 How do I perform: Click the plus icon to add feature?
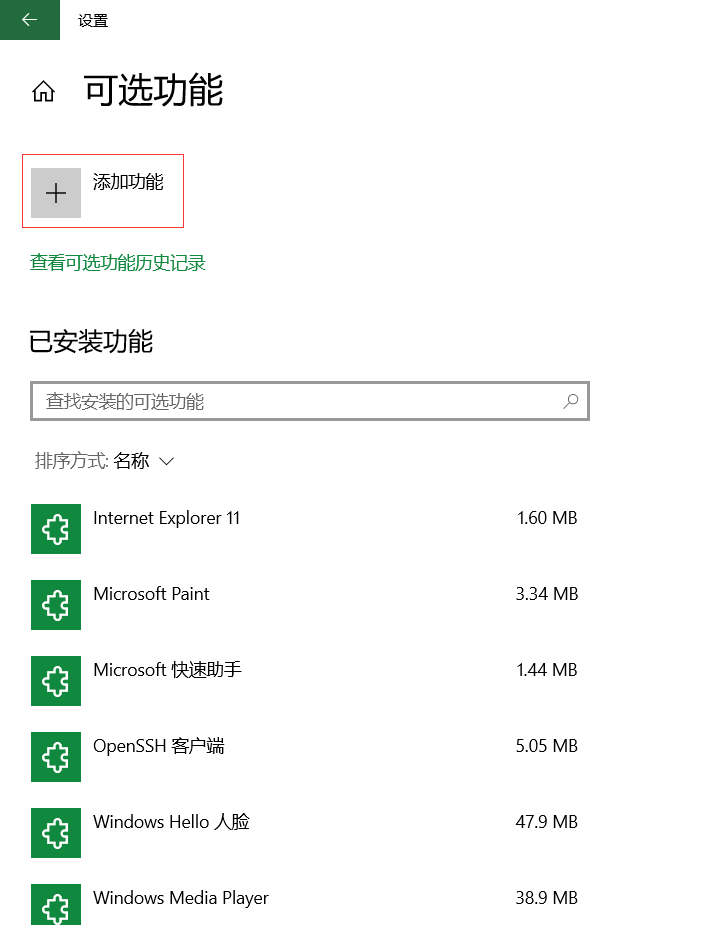[56, 193]
